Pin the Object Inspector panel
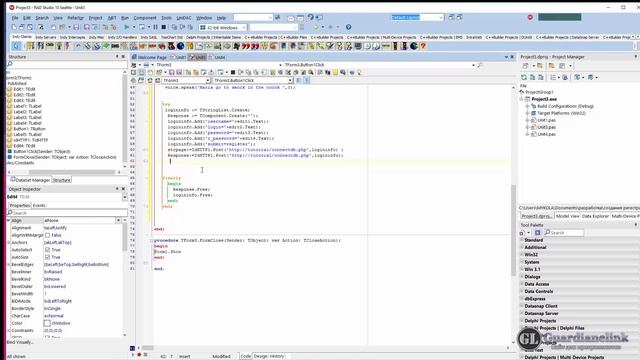This screenshot has height=360, width=640. (117, 189)
